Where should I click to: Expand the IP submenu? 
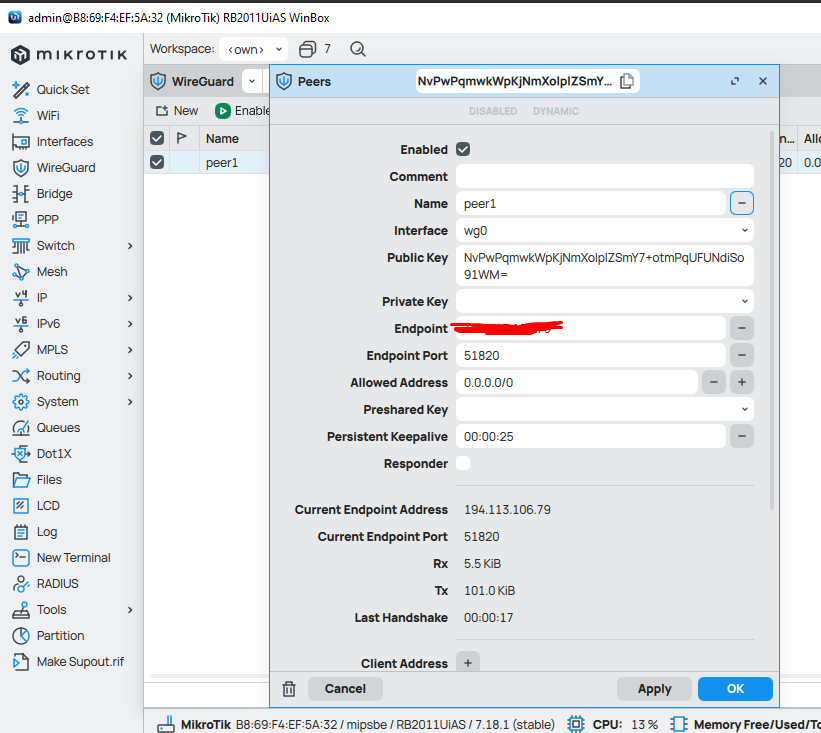click(130, 298)
